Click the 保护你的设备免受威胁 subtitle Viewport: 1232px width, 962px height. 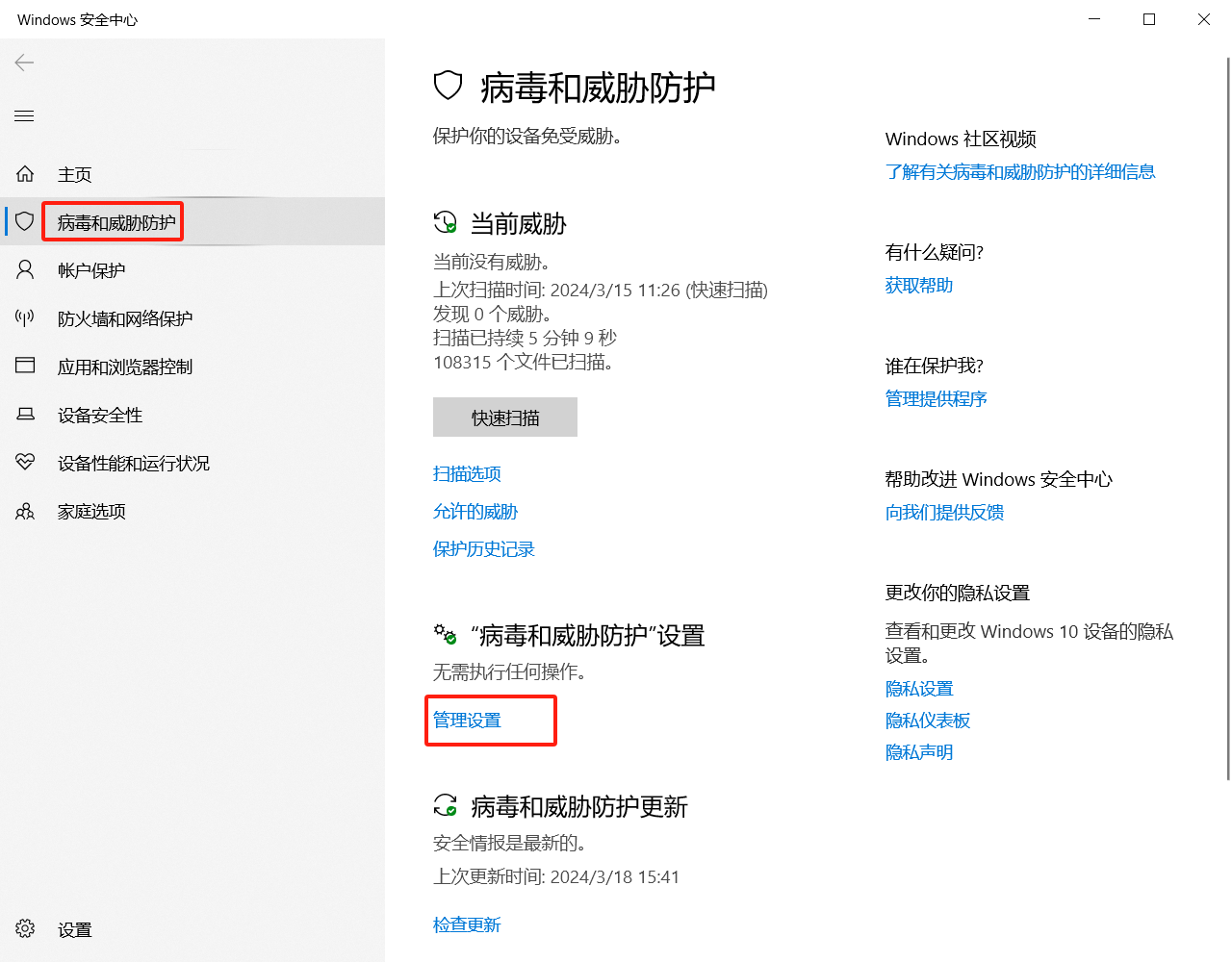click(527, 136)
